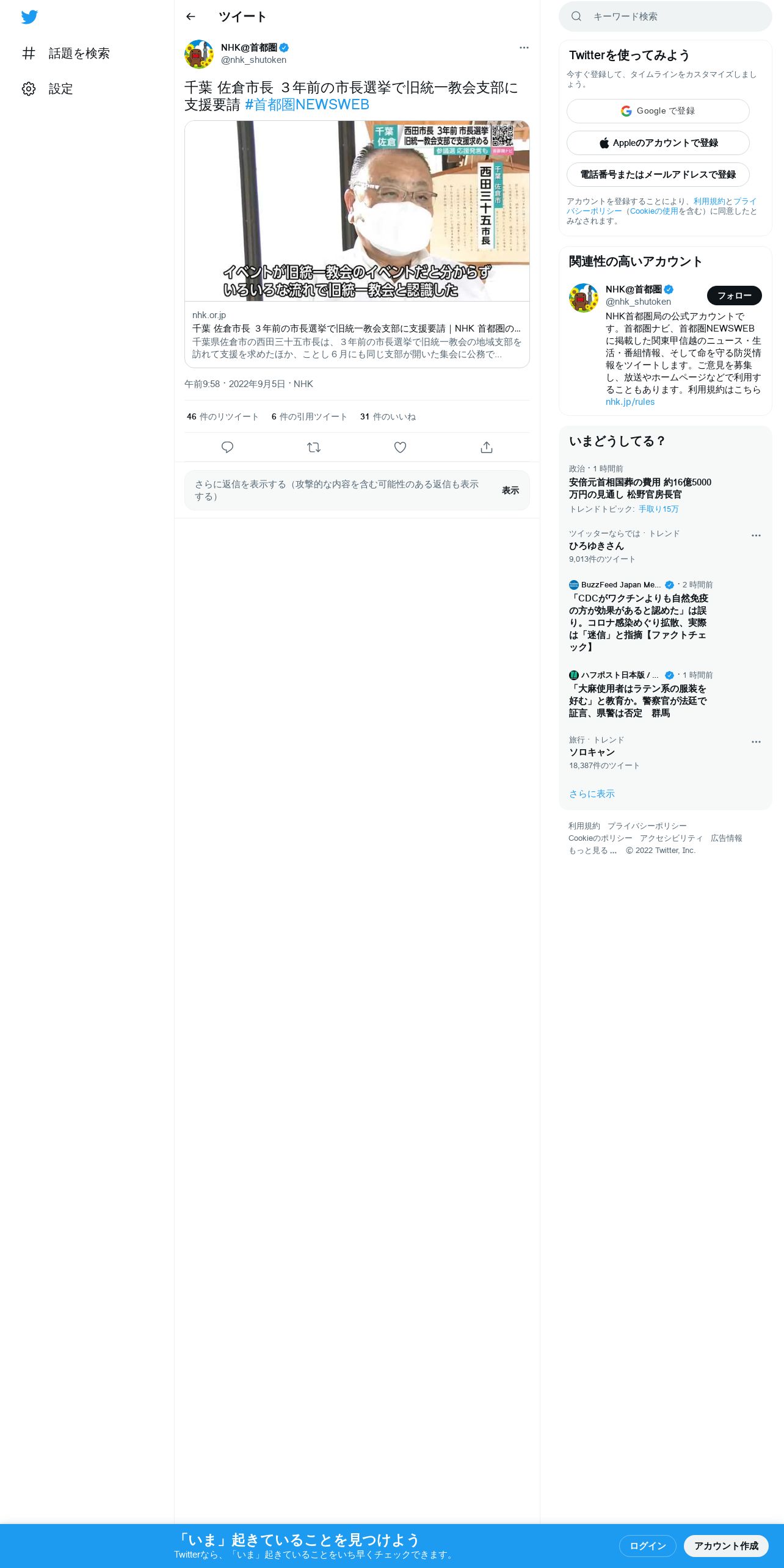Click NHK@首都圏 avatar on the tweet
The height and width of the screenshot is (1568, 784).
199,54
